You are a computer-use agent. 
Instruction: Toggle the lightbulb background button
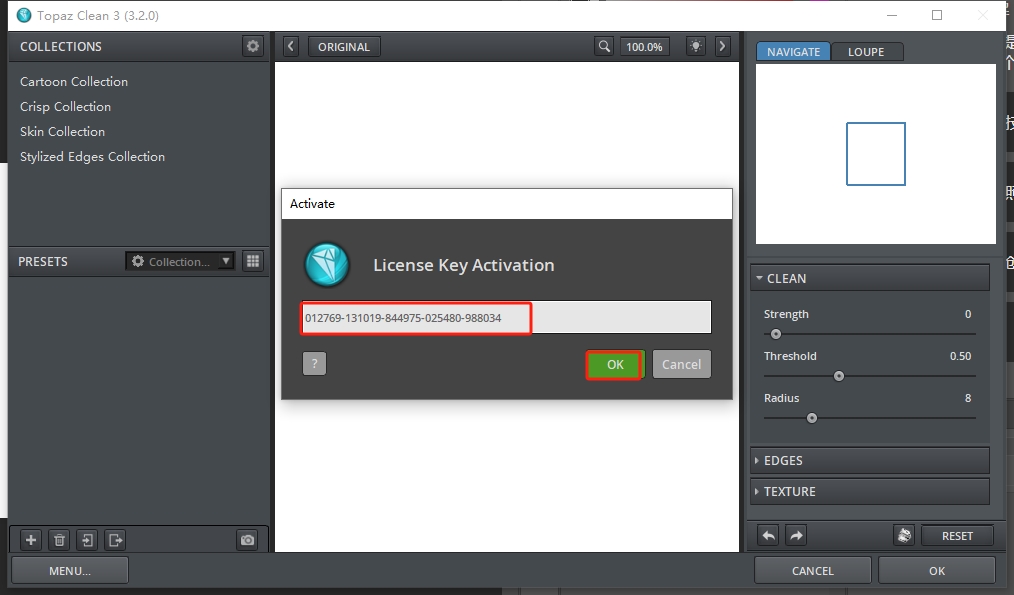pyautogui.click(x=695, y=47)
